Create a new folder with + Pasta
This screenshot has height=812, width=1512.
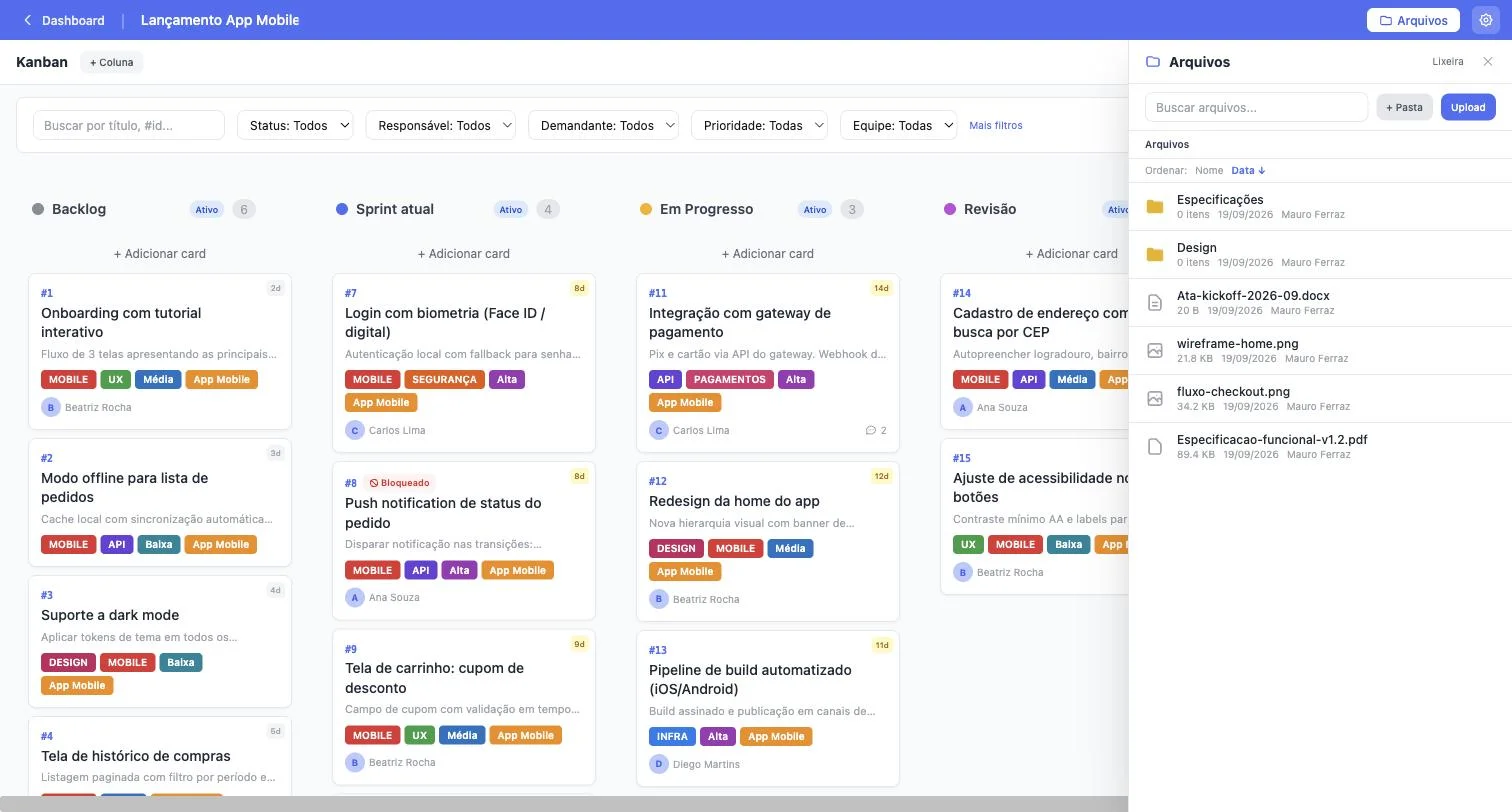tap(1404, 107)
